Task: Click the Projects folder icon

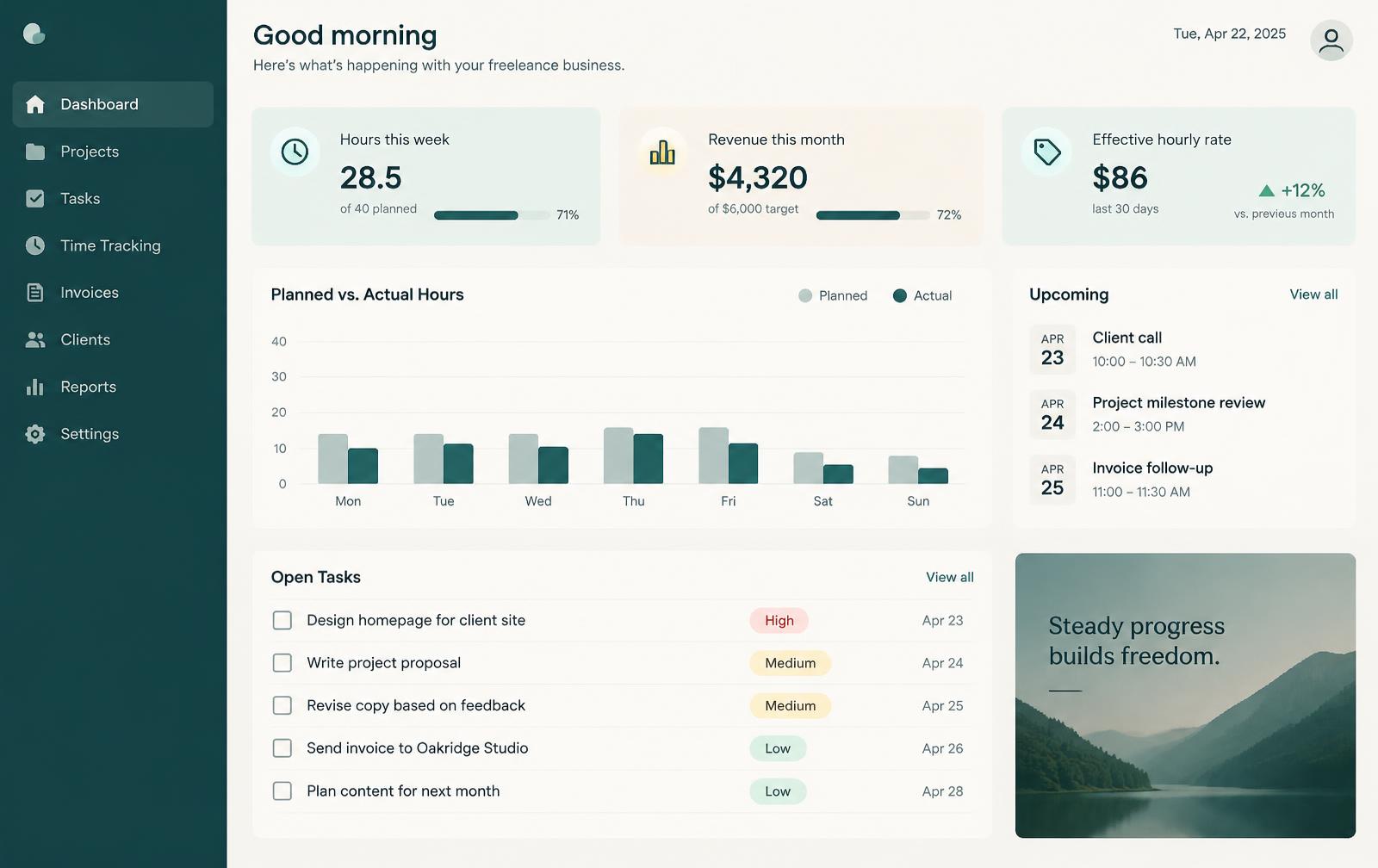Action: coord(35,152)
